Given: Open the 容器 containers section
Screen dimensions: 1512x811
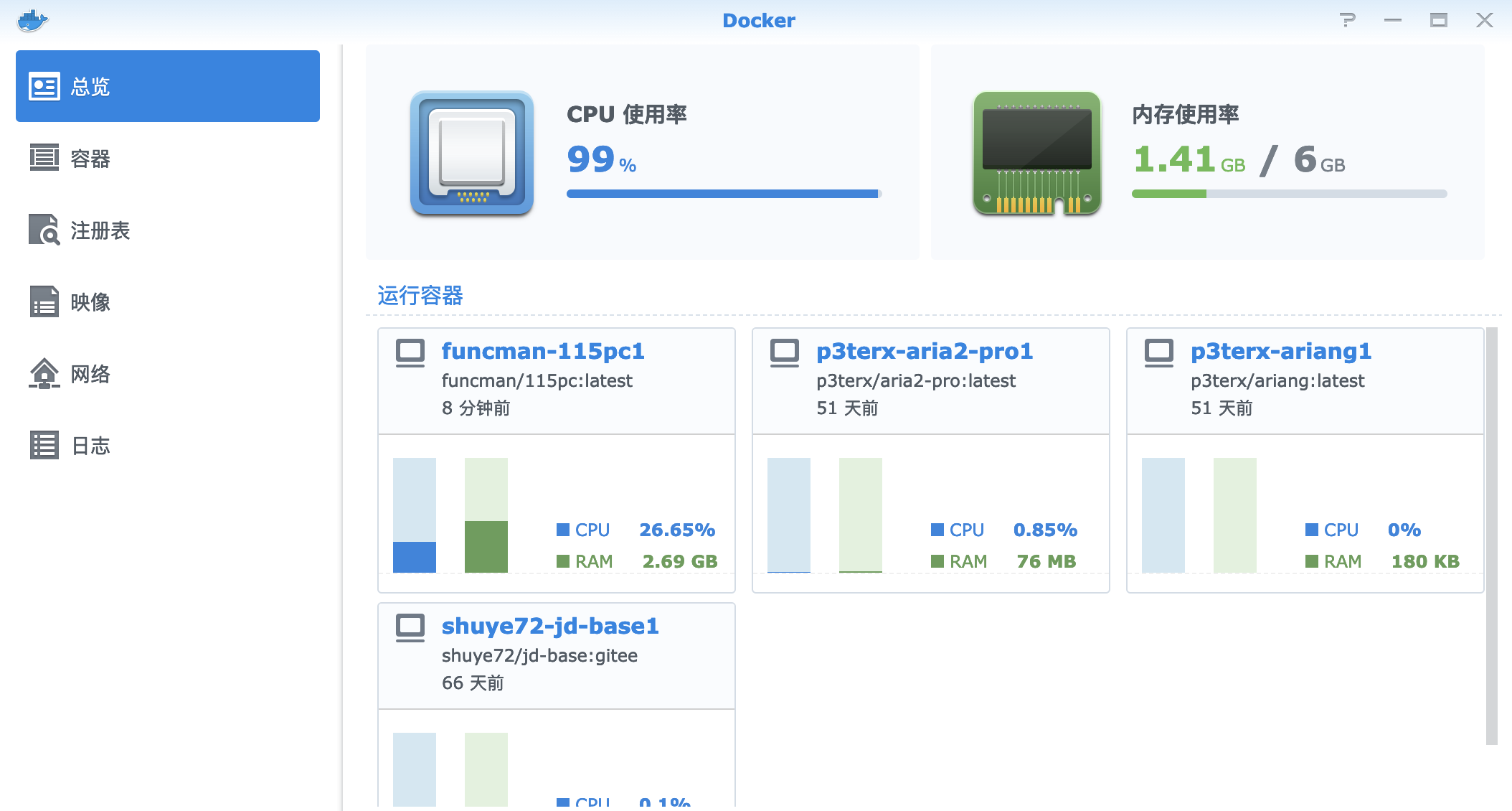Looking at the screenshot, I should [168, 158].
